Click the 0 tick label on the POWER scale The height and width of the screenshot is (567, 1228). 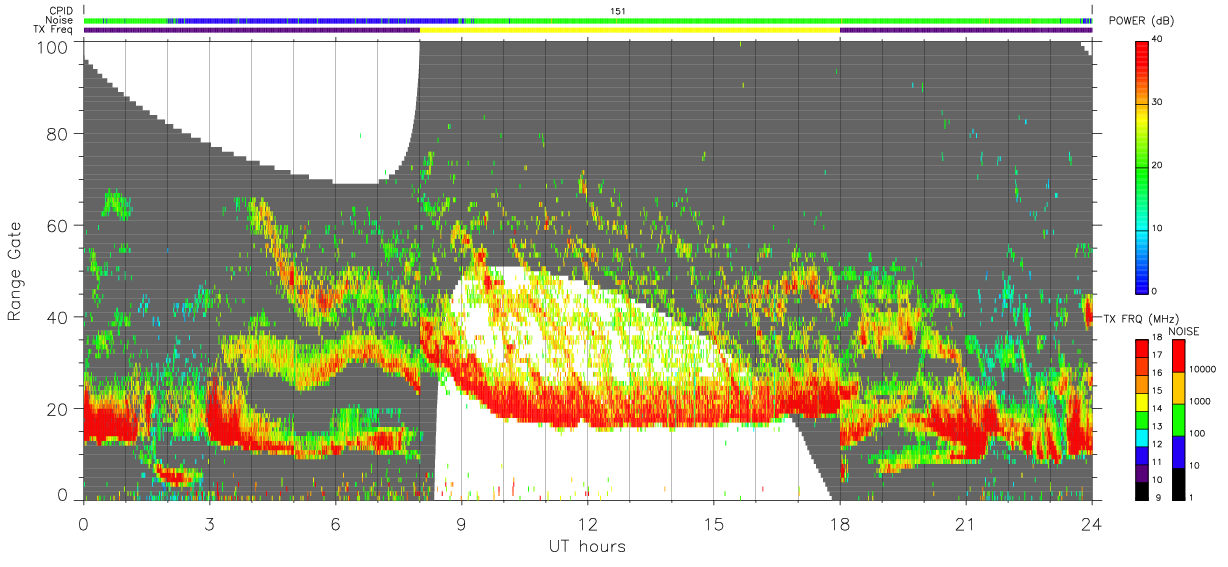pyautogui.click(x=1154, y=291)
